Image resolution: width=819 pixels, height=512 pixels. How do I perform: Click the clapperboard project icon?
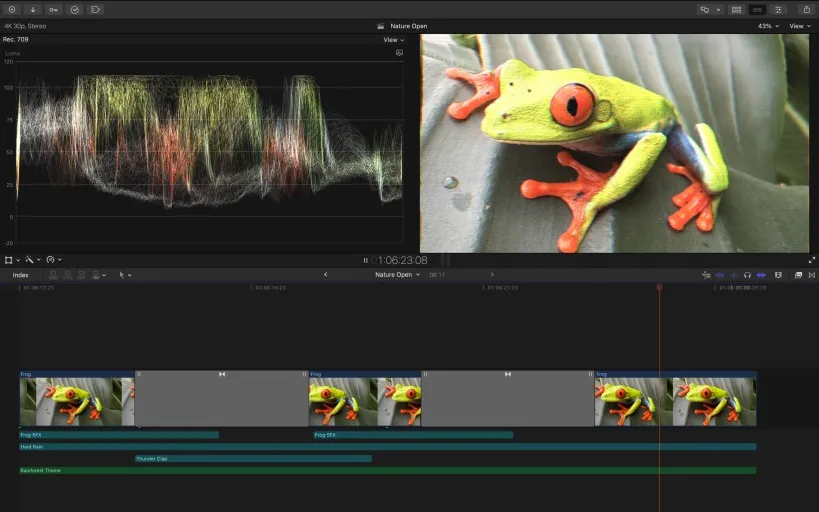pyautogui.click(x=381, y=26)
